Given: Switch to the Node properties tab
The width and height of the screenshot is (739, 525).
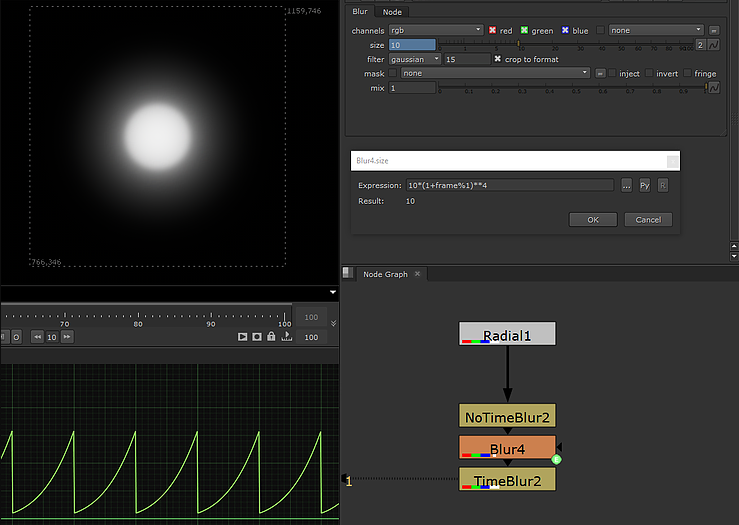Looking at the screenshot, I should pos(392,12).
